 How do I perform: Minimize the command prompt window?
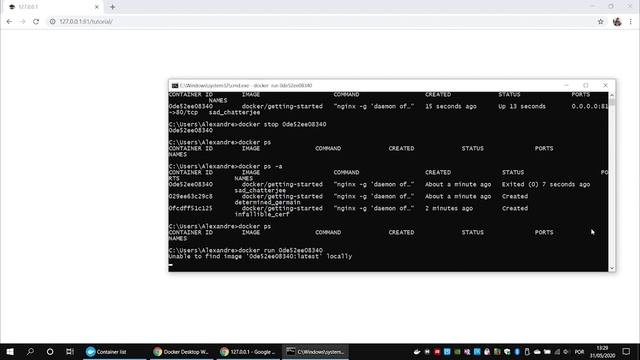click(x=566, y=85)
